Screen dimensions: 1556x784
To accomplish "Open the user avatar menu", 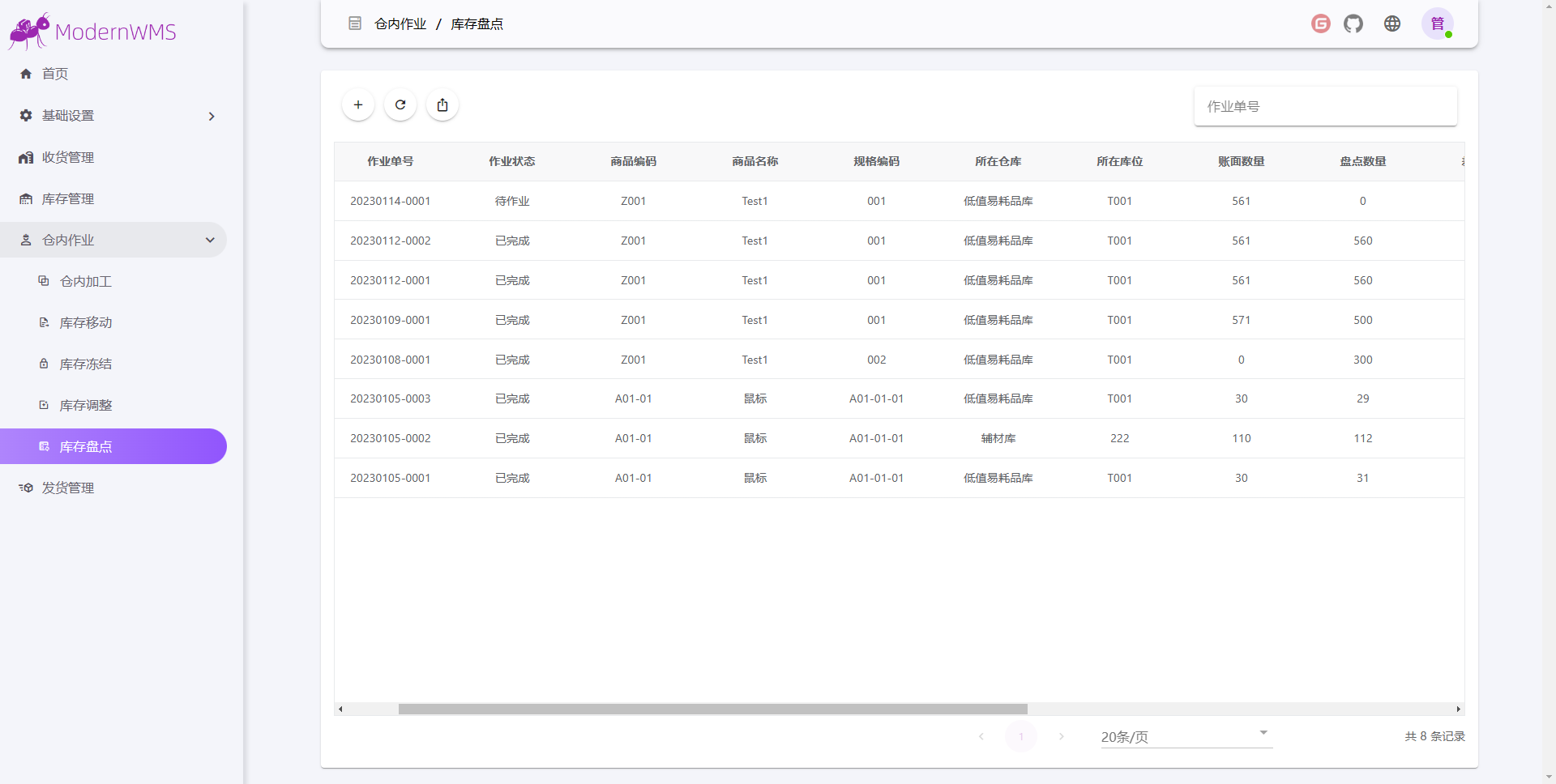I will [x=1437, y=24].
